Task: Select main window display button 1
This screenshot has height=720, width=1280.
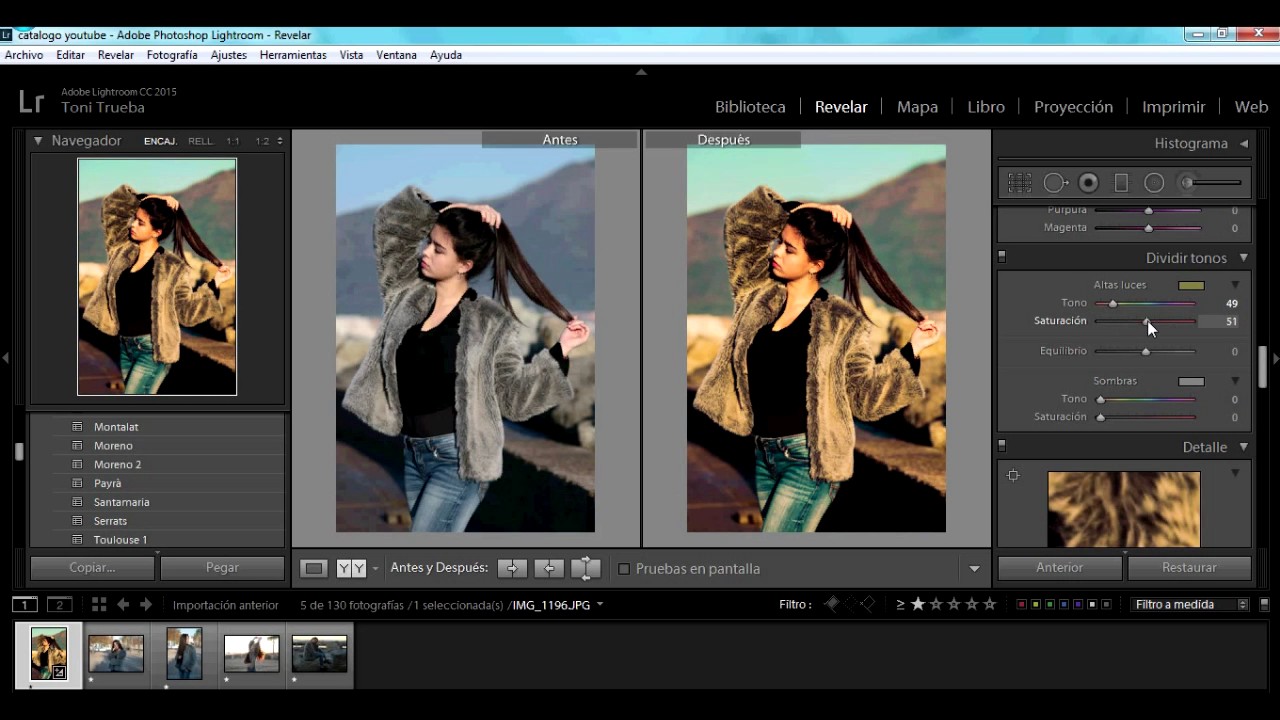Action: (x=25, y=604)
